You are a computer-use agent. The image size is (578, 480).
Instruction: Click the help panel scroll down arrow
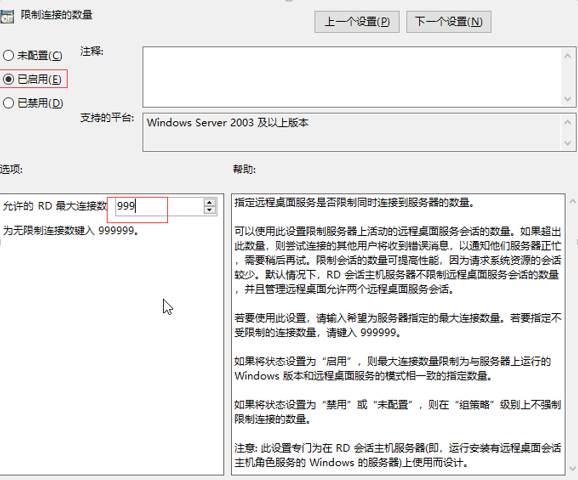572,469
